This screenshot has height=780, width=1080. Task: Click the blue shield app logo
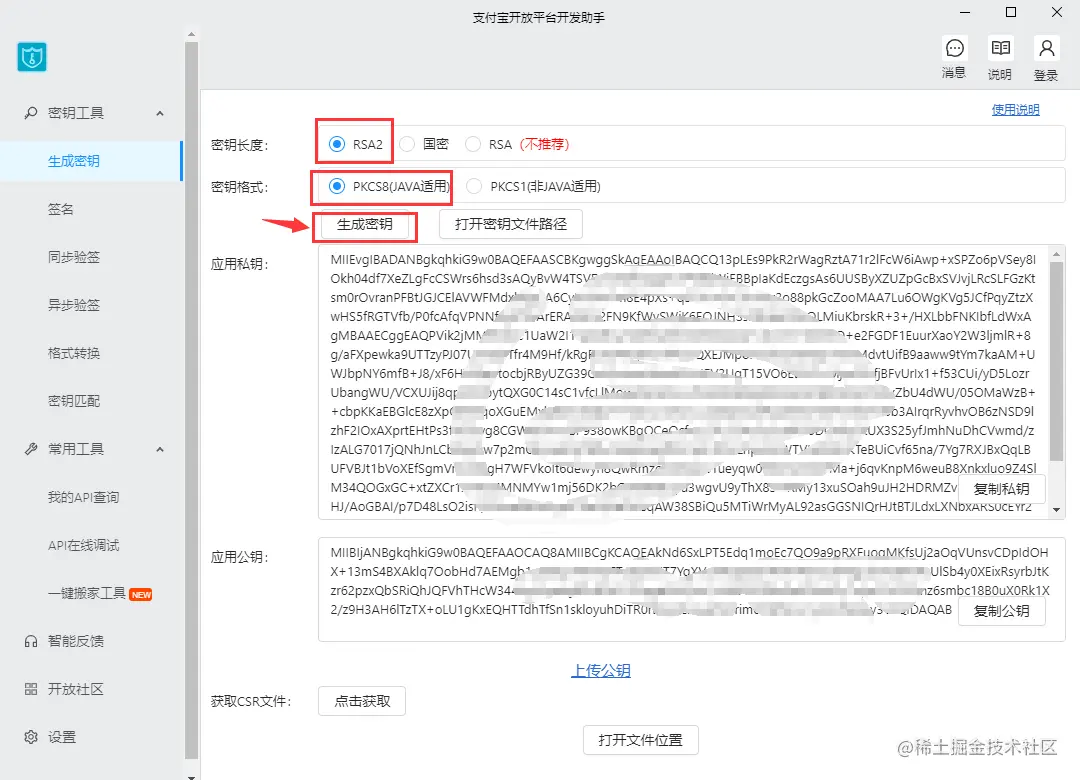32,57
